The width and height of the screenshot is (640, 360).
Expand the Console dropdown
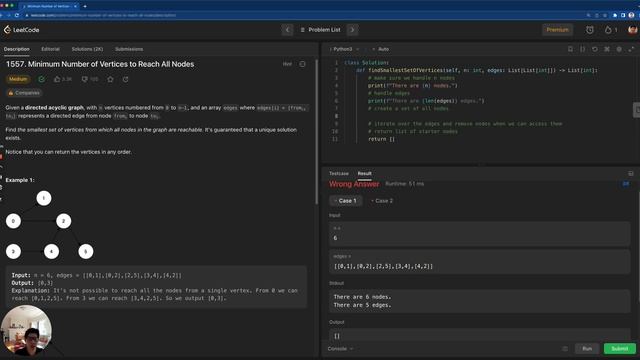[x=340, y=349]
